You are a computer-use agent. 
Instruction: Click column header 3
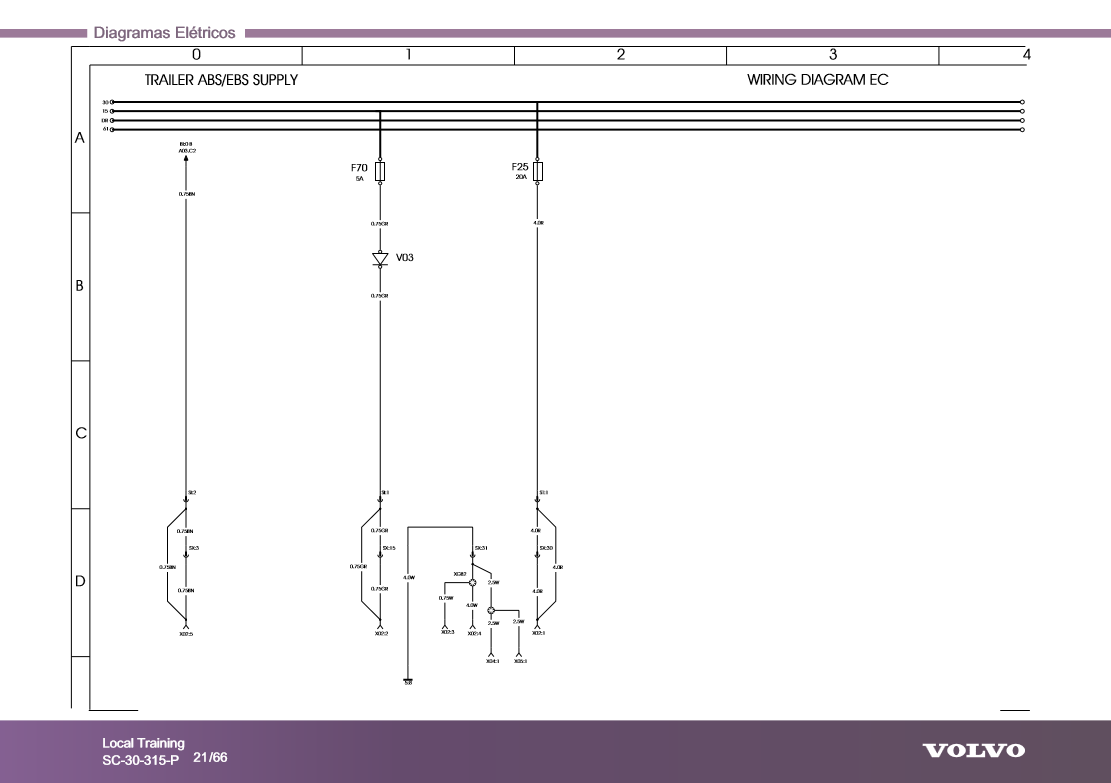tap(833, 55)
